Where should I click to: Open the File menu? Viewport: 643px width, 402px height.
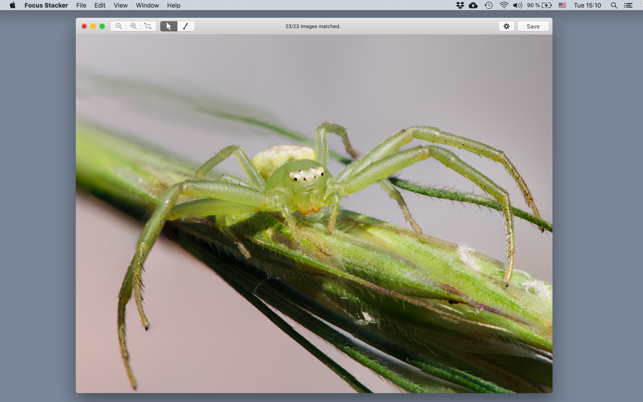81,5
